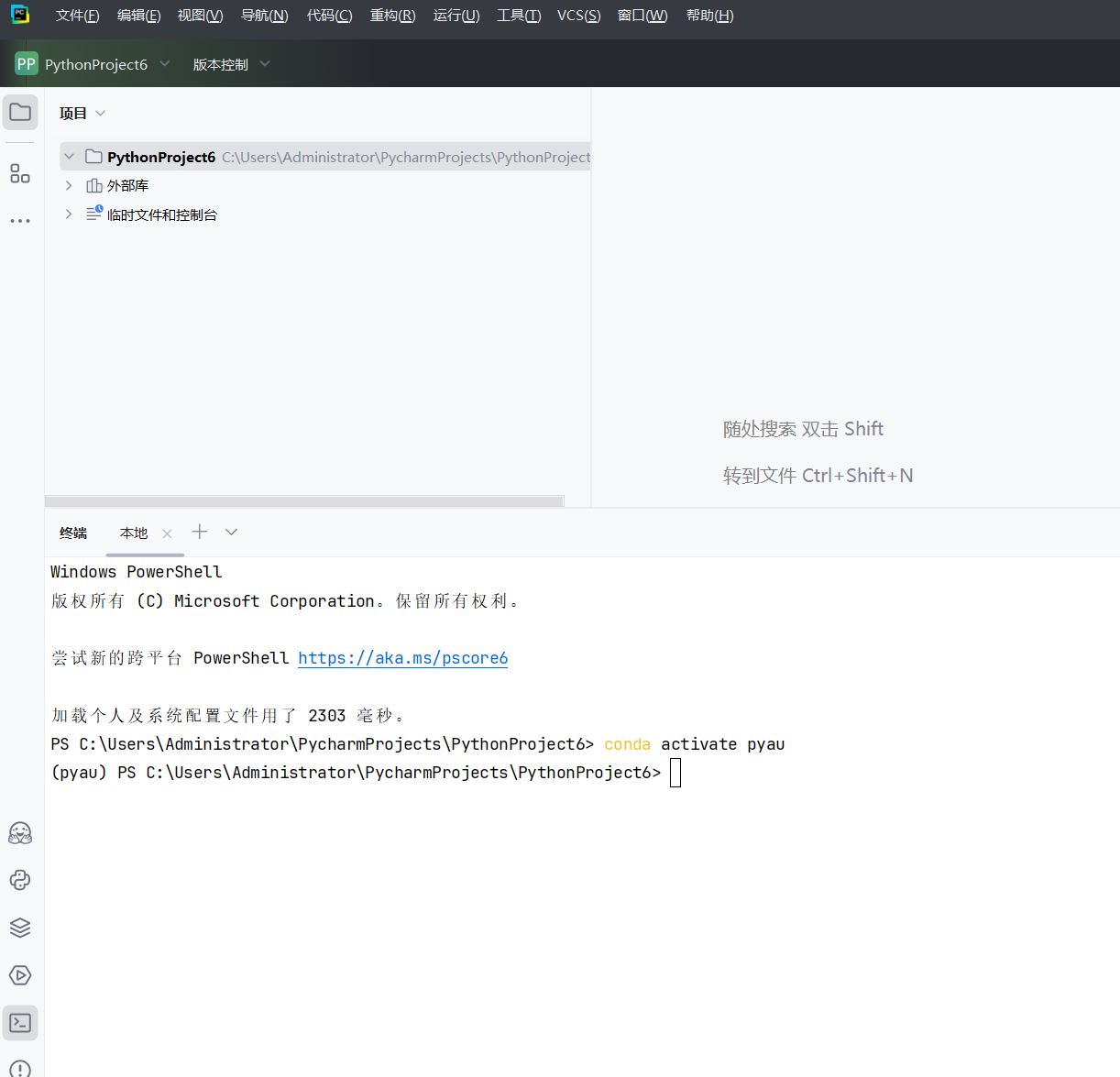Click the PP project badge icon
1120x1077 pixels.
(27, 64)
